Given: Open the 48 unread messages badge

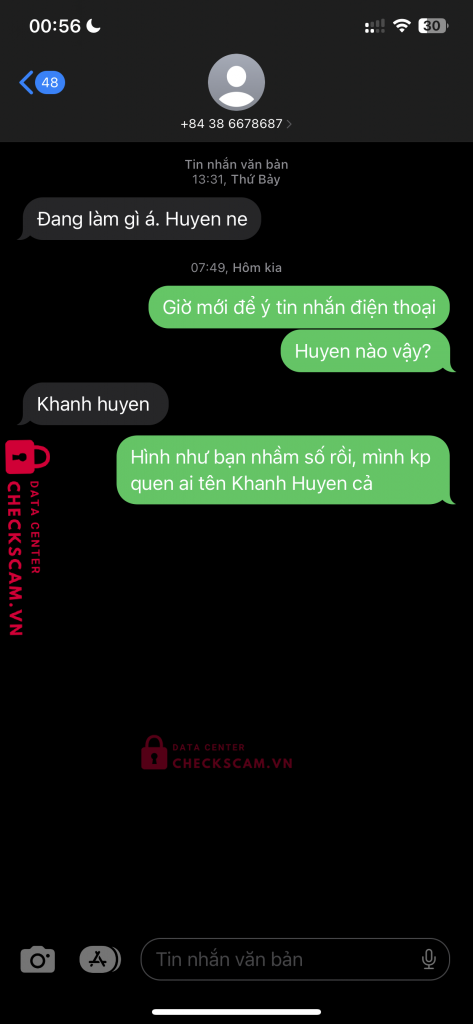Looking at the screenshot, I should [x=50, y=83].
